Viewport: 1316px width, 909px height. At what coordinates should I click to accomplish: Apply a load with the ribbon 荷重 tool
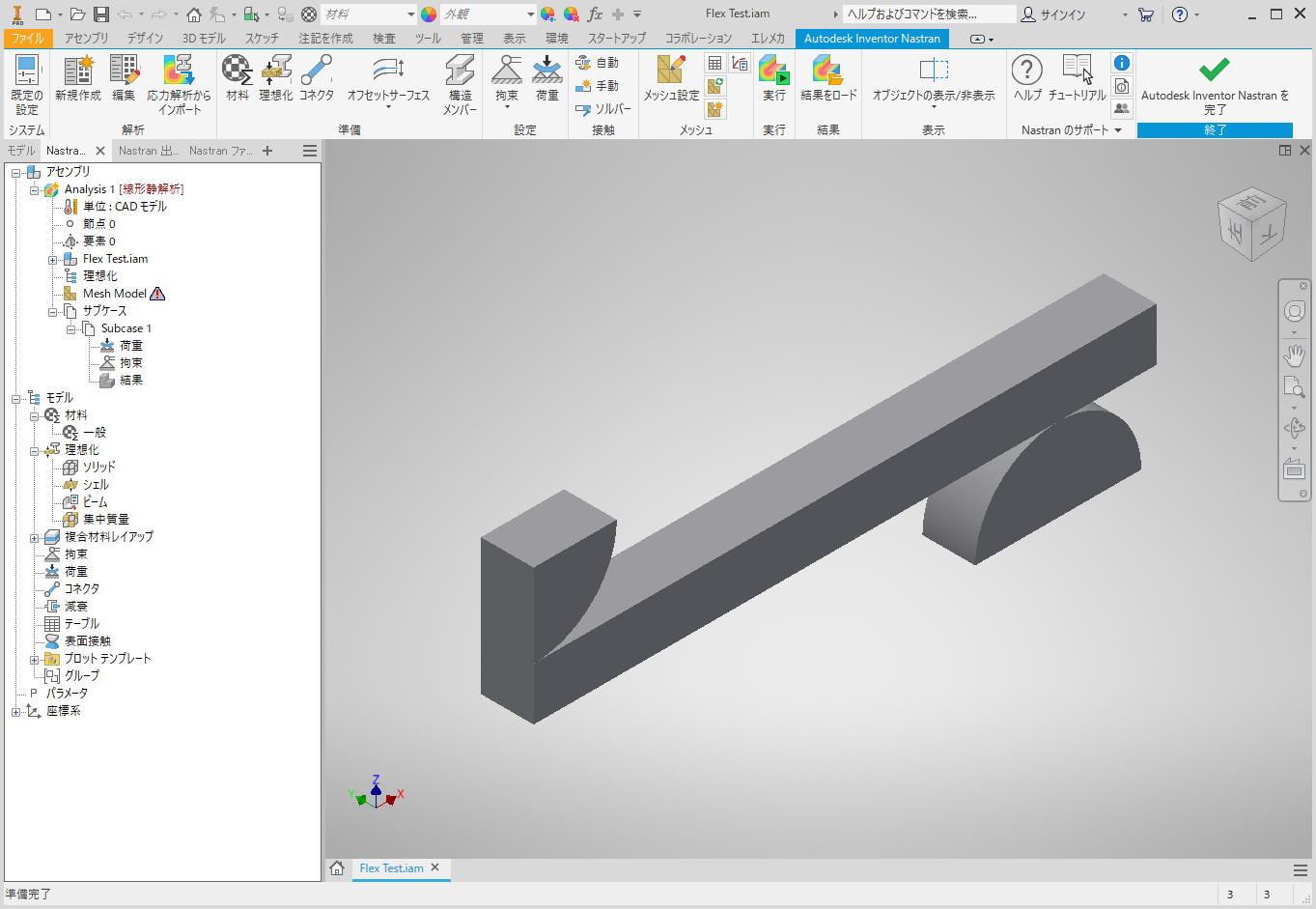click(547, 78)
